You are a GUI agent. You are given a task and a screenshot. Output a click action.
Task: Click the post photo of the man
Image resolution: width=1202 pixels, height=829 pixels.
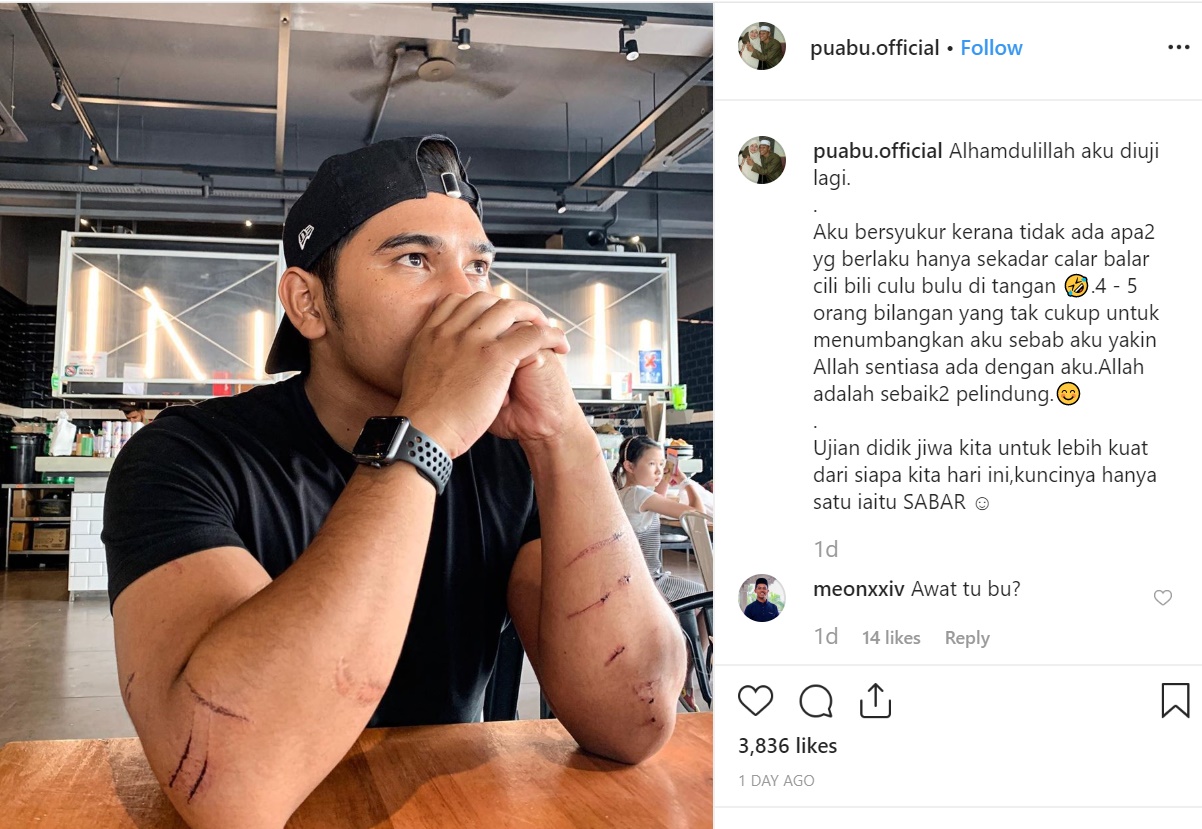tap(357, 415)
